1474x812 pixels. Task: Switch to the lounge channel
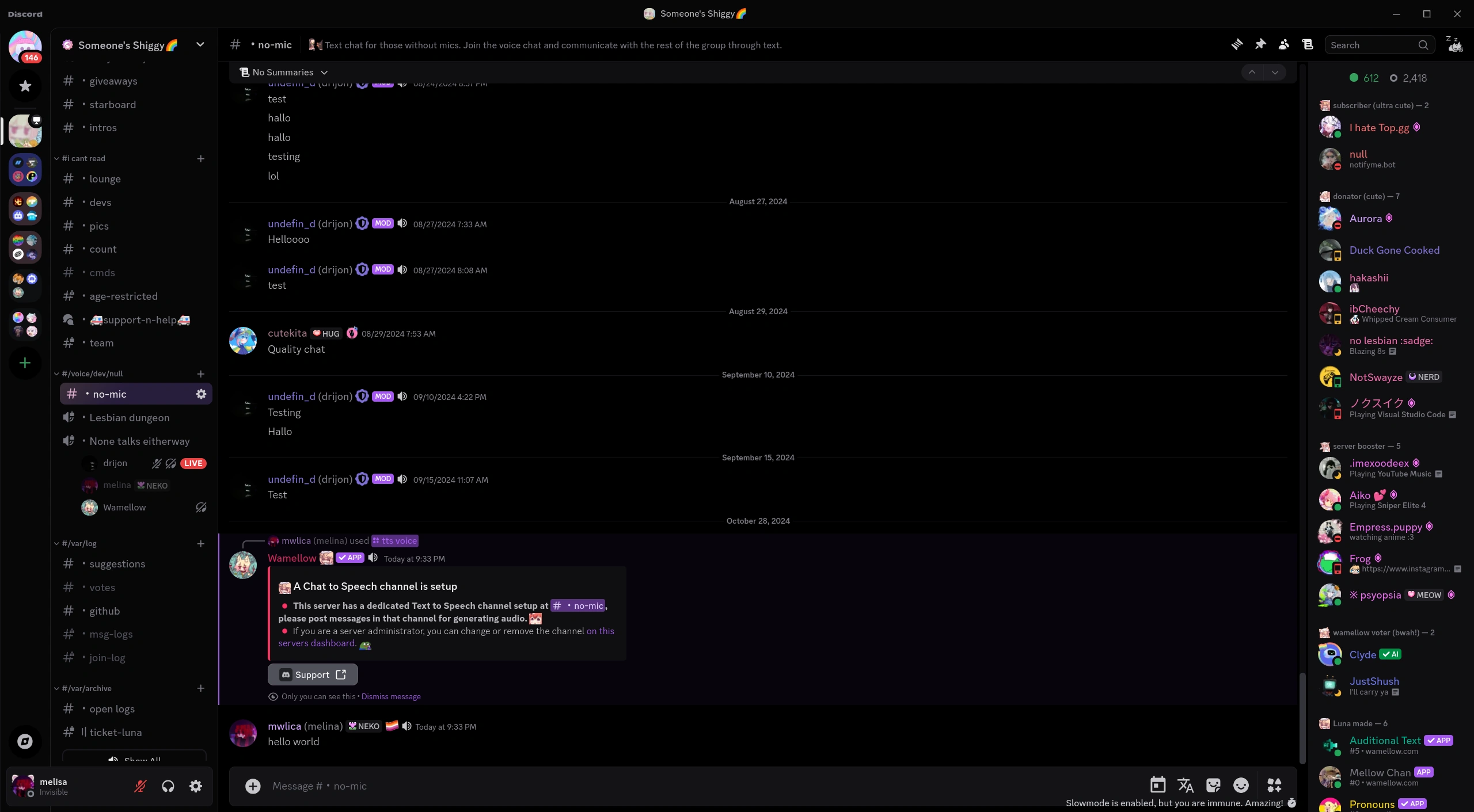coord(105,179)
